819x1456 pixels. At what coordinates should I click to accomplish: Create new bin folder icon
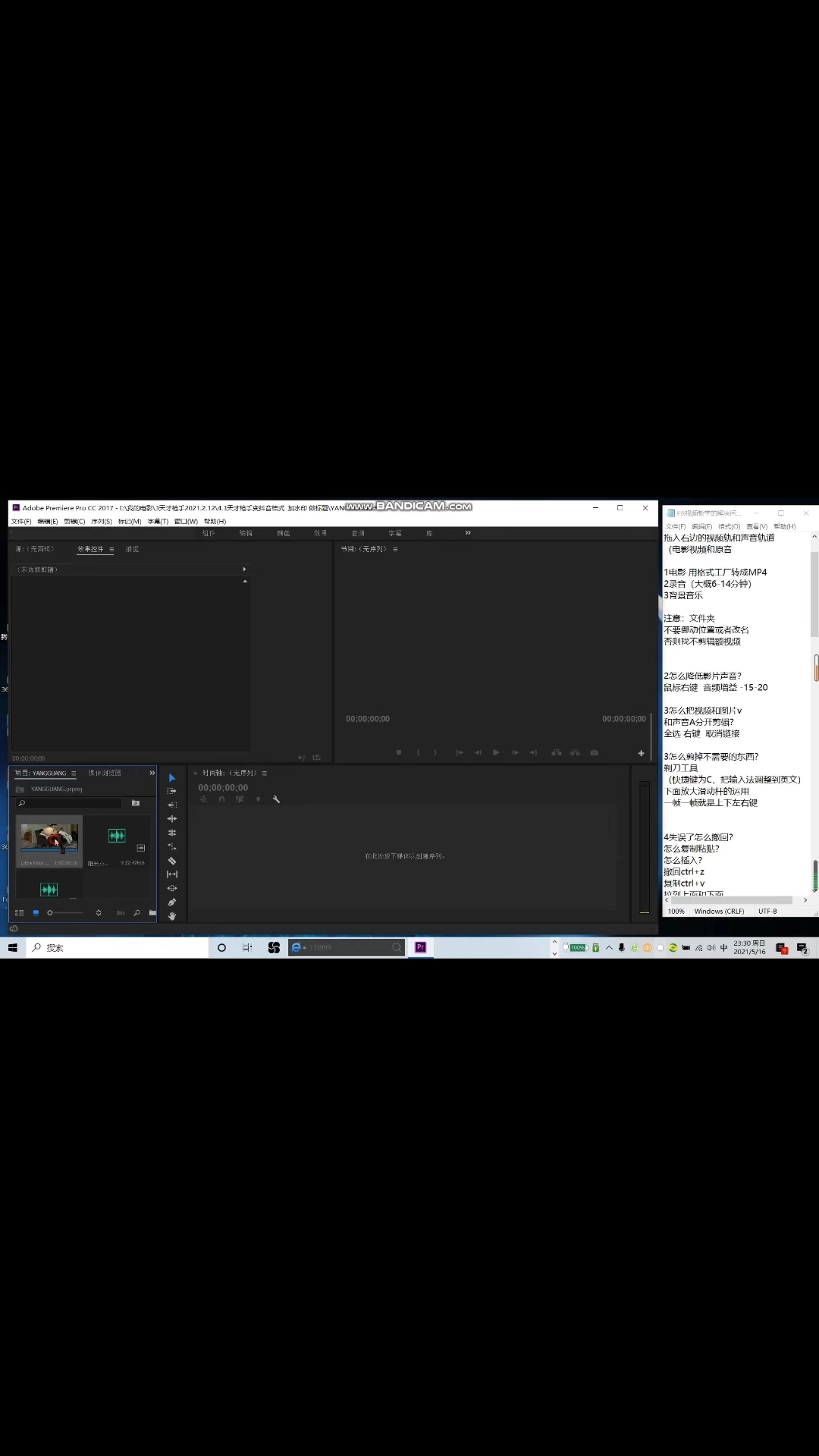click(x=152, y=913)
